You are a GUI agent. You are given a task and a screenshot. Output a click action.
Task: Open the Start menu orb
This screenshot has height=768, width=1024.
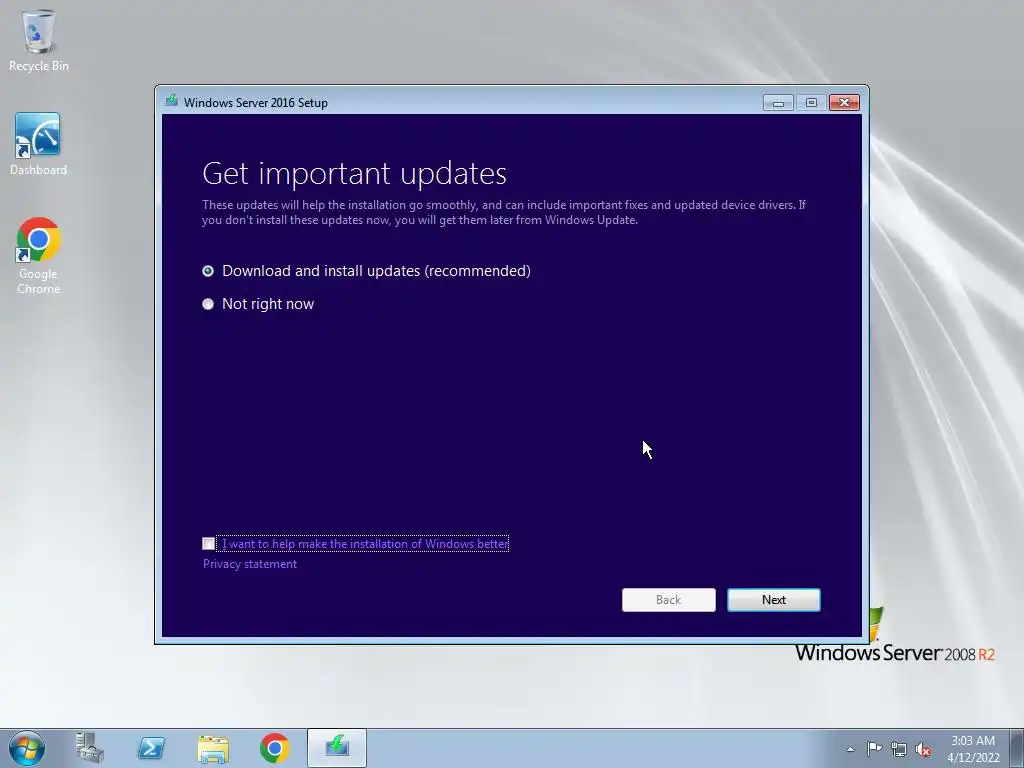tap(27, 748)
